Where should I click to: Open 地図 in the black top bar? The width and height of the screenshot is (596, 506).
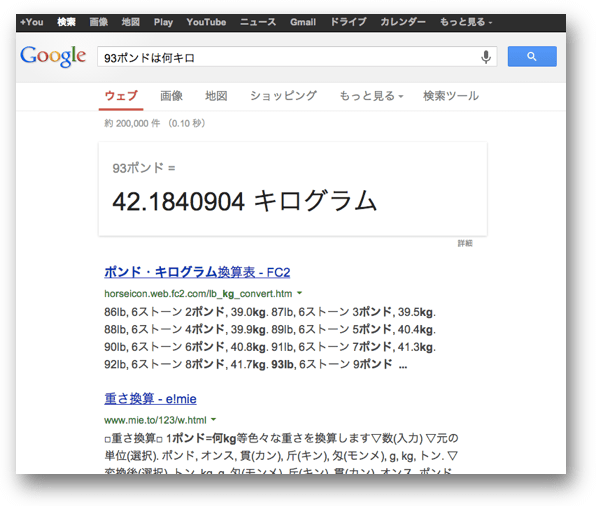click(130, 22)
